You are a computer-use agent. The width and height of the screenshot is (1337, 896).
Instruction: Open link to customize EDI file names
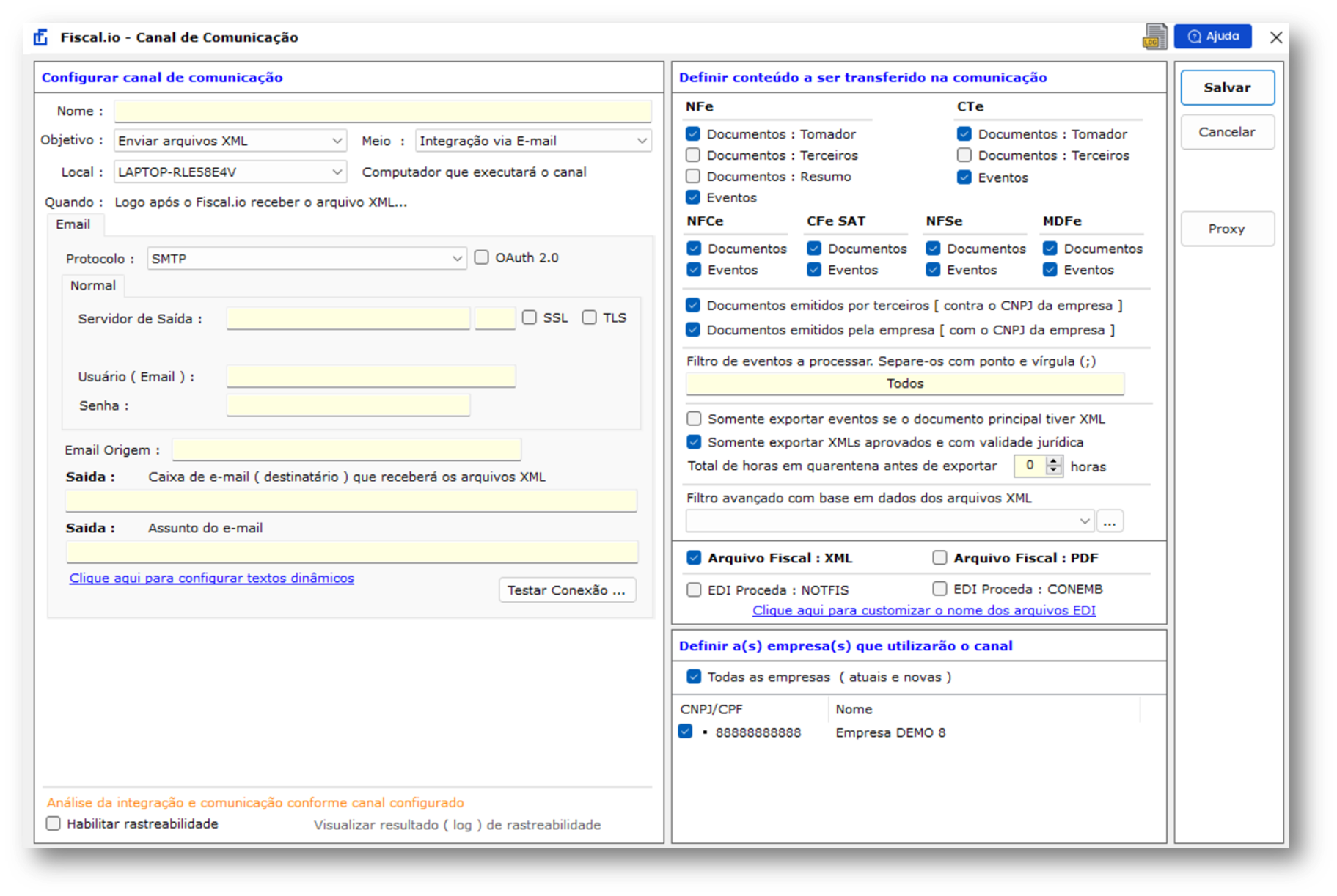924,610
